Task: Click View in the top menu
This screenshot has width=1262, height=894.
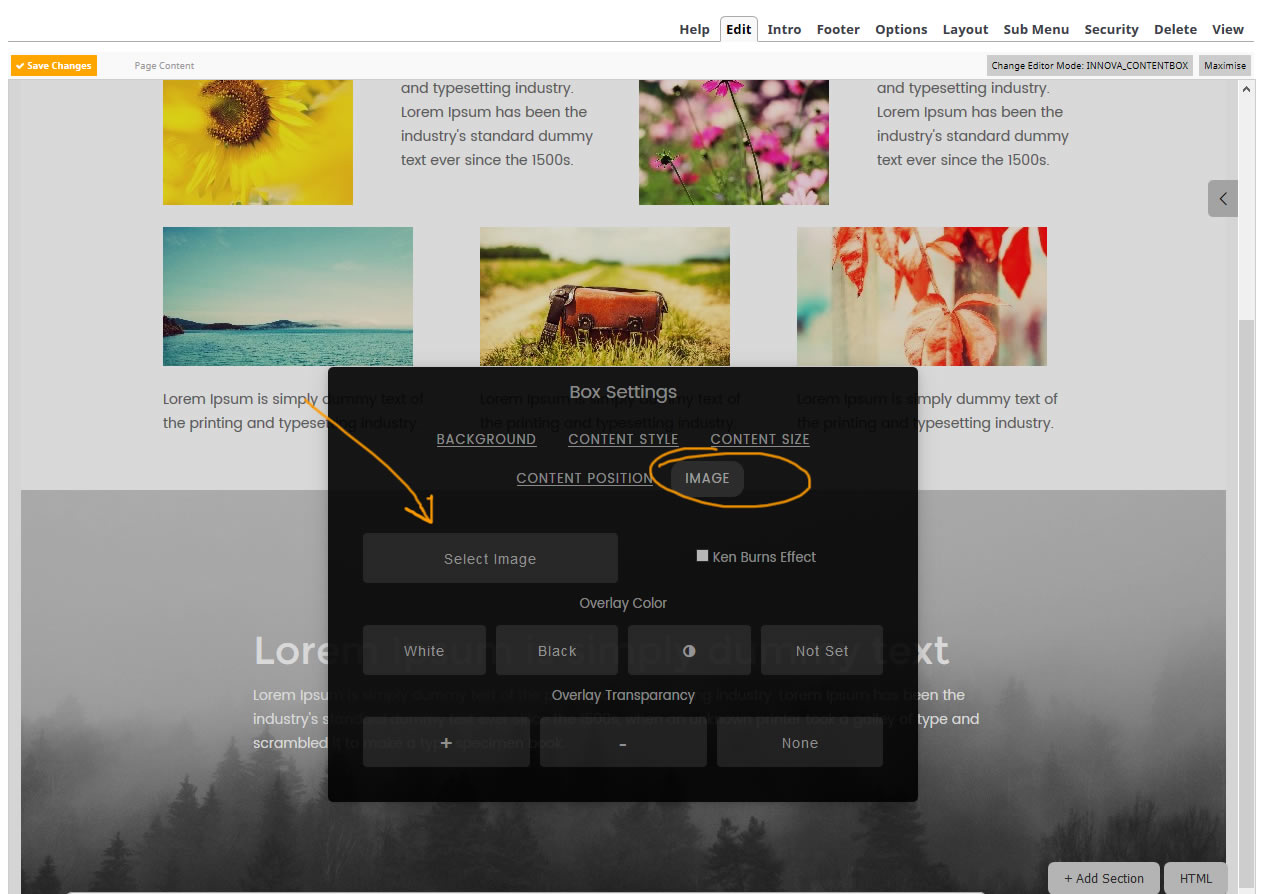Action: pos(1228,29)
